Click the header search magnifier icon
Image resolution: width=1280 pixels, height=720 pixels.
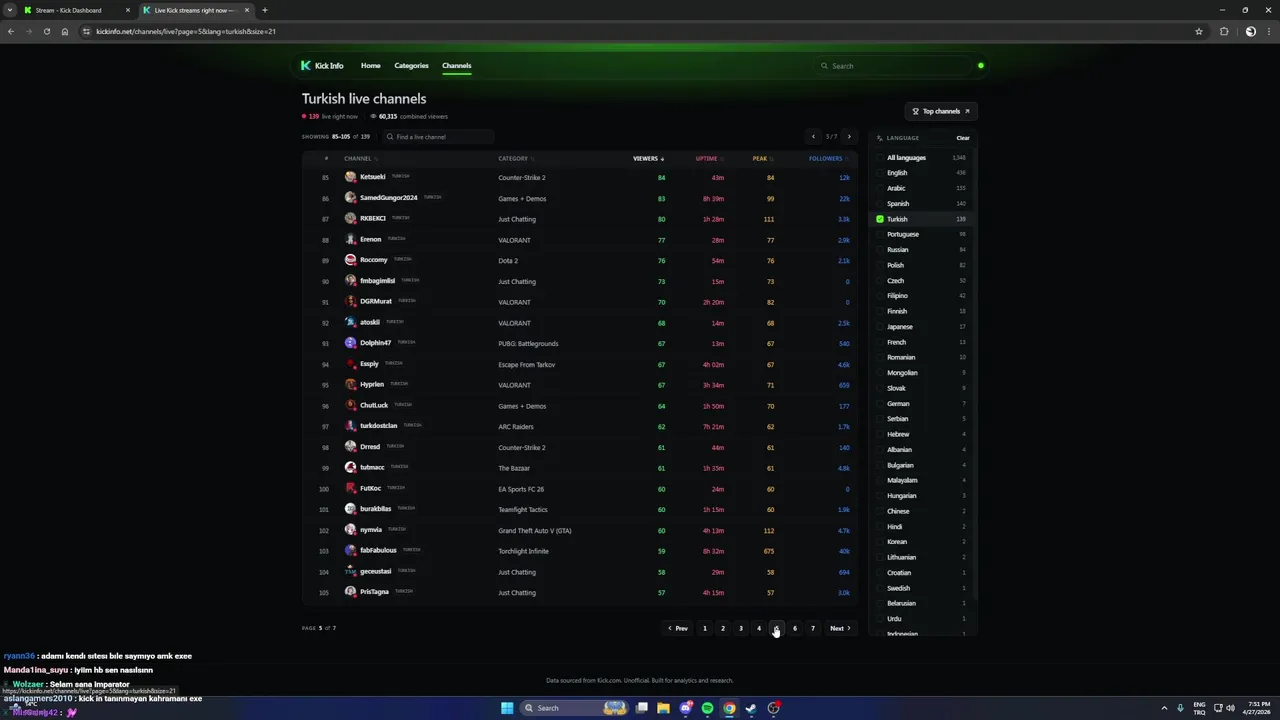coord(824,66)
